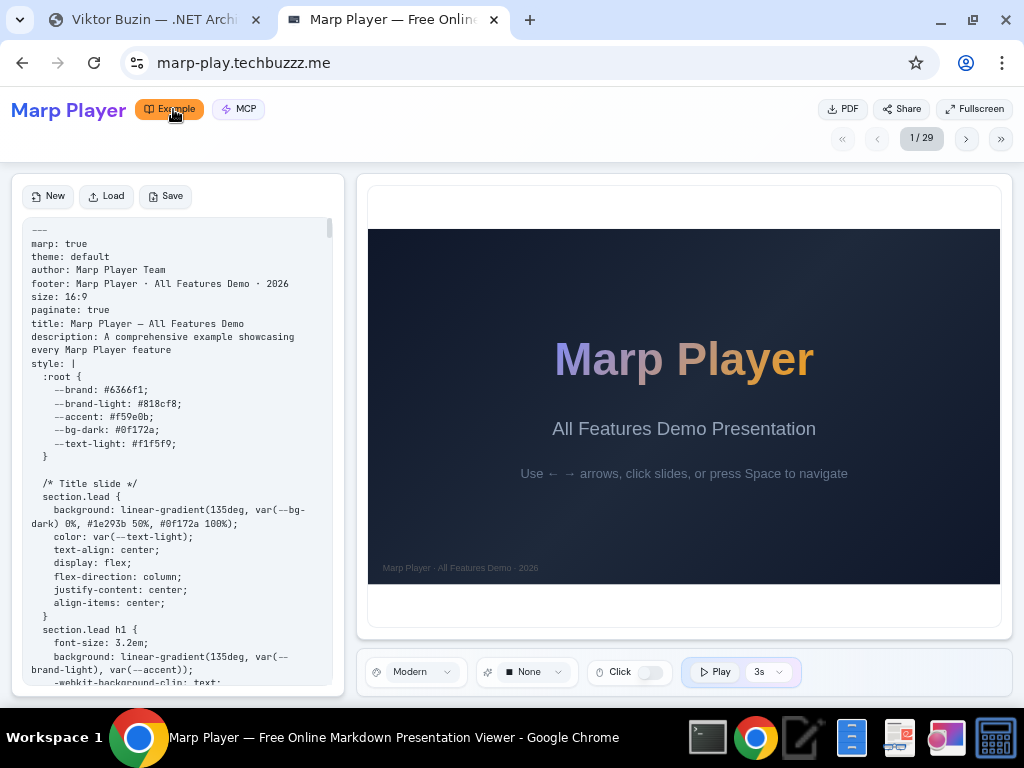Load a markdown file
1024x768 pixels.
point(106,197)
